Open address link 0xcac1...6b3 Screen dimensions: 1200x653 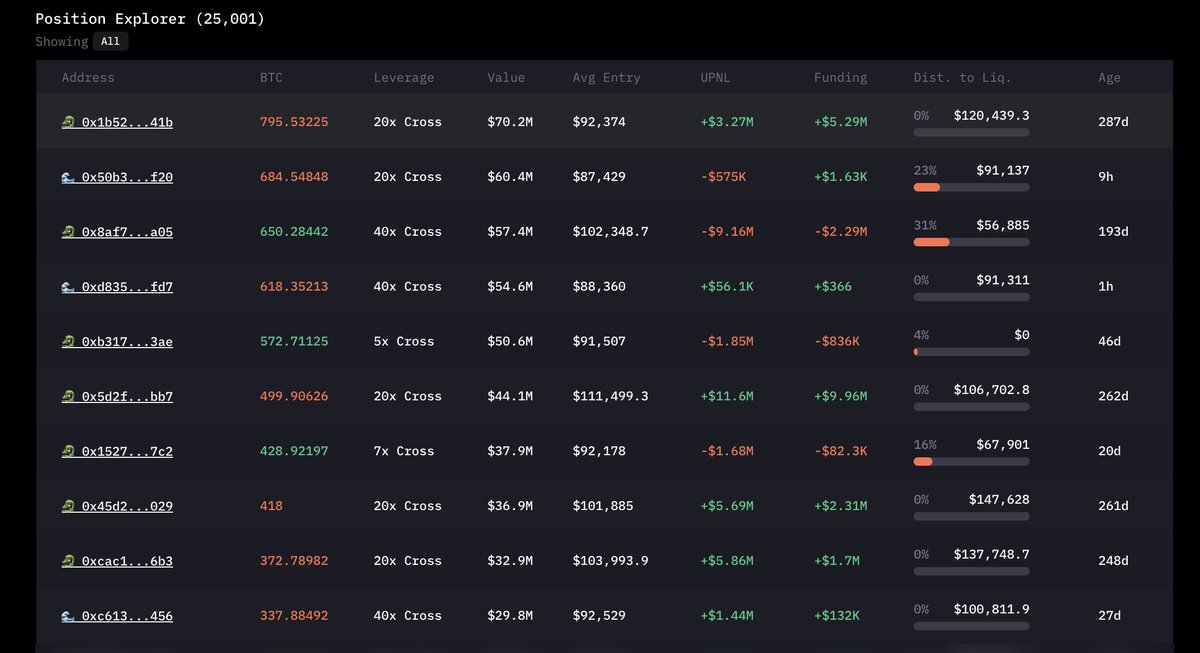tap(127, 561)
